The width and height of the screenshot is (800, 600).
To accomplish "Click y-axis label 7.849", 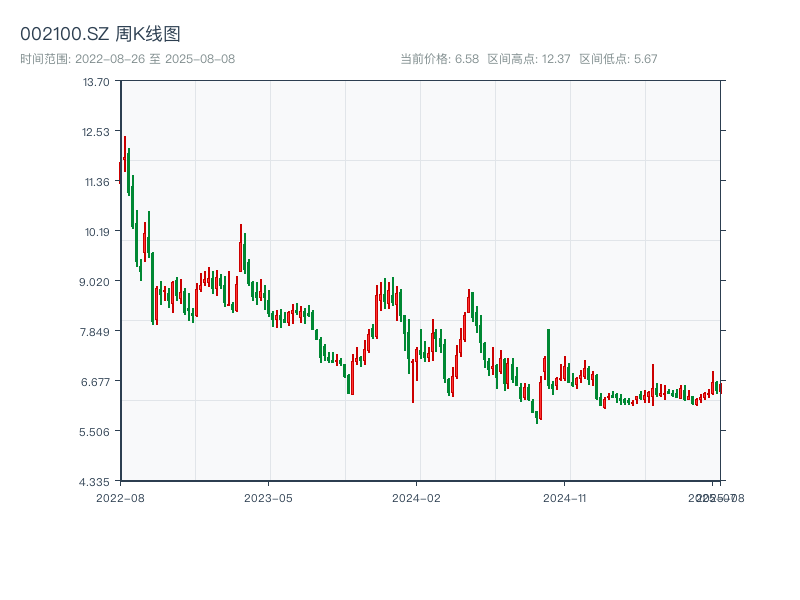I will (x=94, y=332).
